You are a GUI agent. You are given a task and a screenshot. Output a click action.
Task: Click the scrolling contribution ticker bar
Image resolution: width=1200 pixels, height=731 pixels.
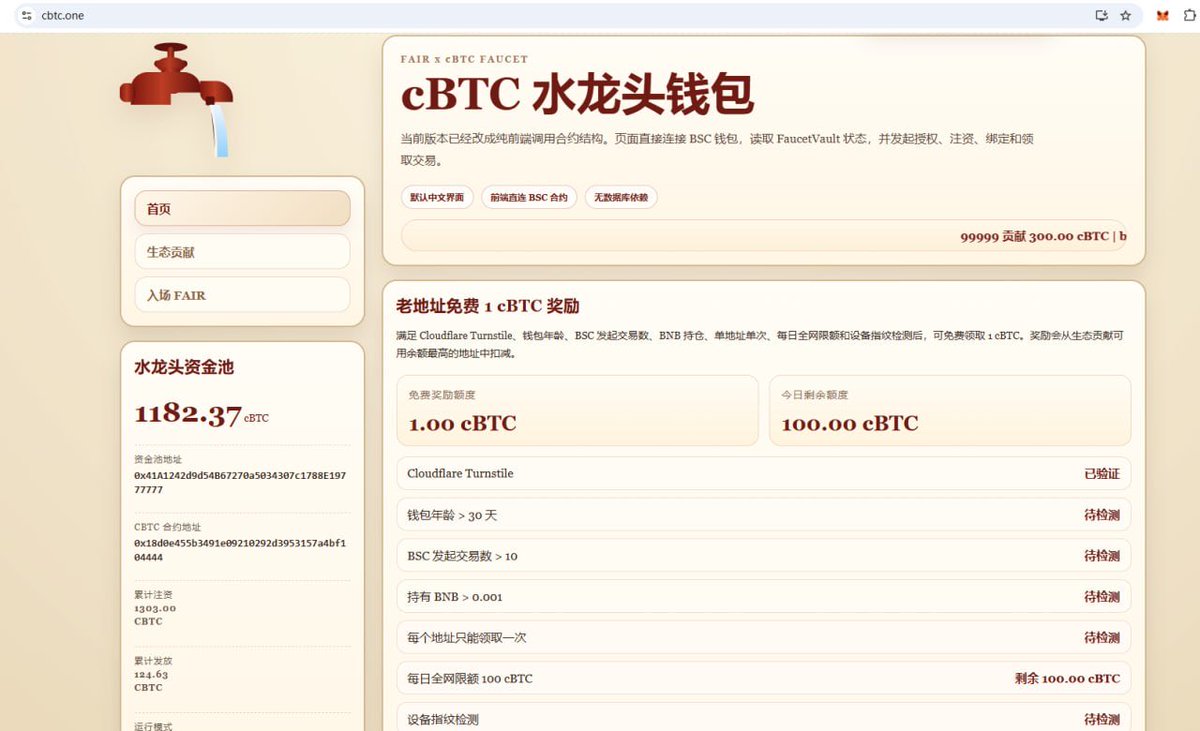pos(763,236)
